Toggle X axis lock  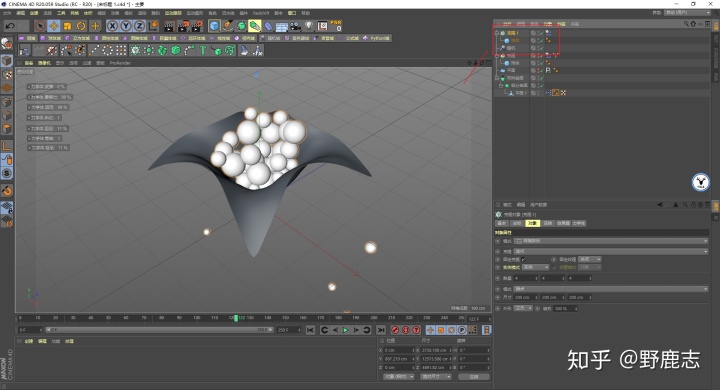tap(112, 26)
